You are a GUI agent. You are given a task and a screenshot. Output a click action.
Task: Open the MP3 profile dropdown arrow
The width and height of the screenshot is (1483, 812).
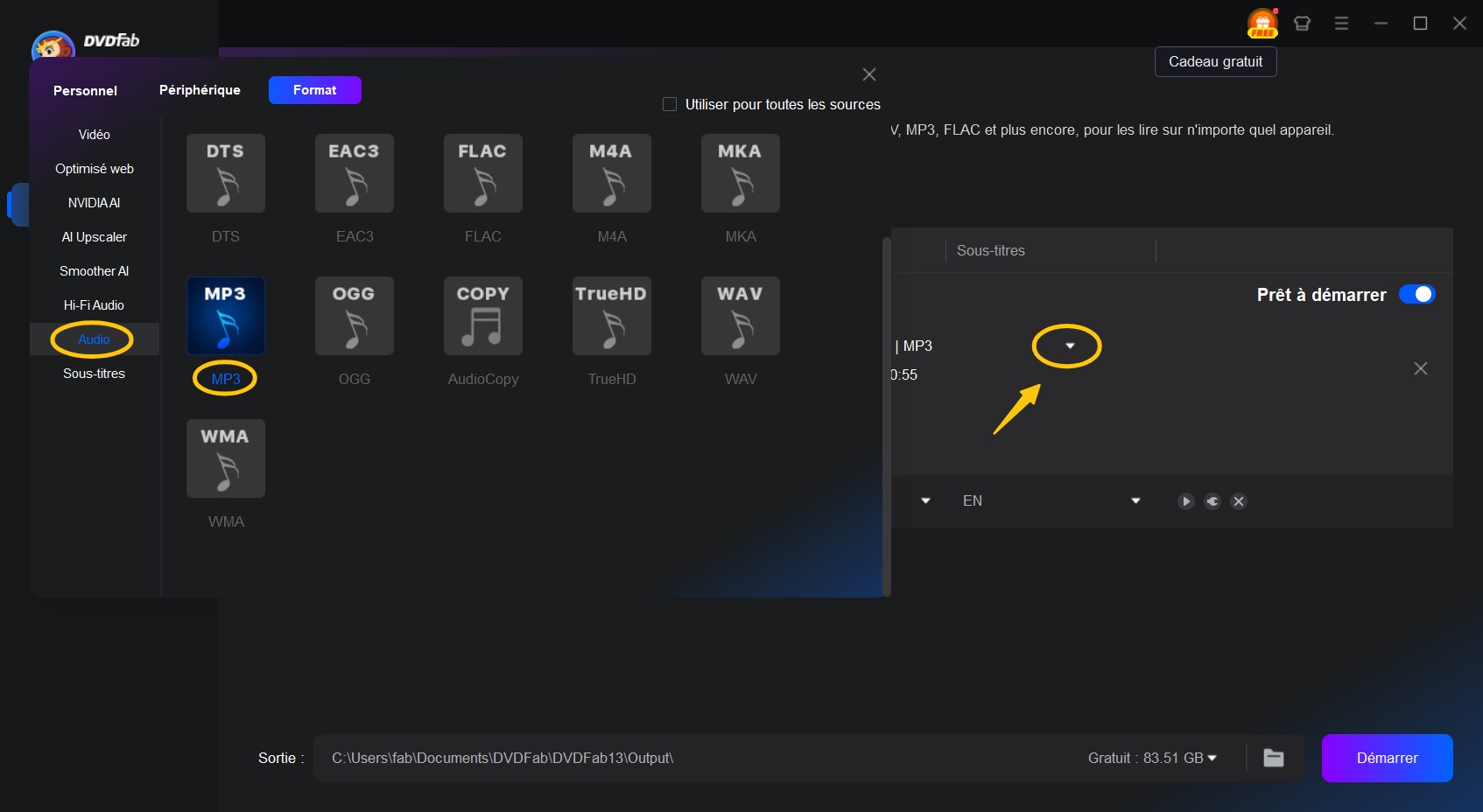(x=1070, y=346)
